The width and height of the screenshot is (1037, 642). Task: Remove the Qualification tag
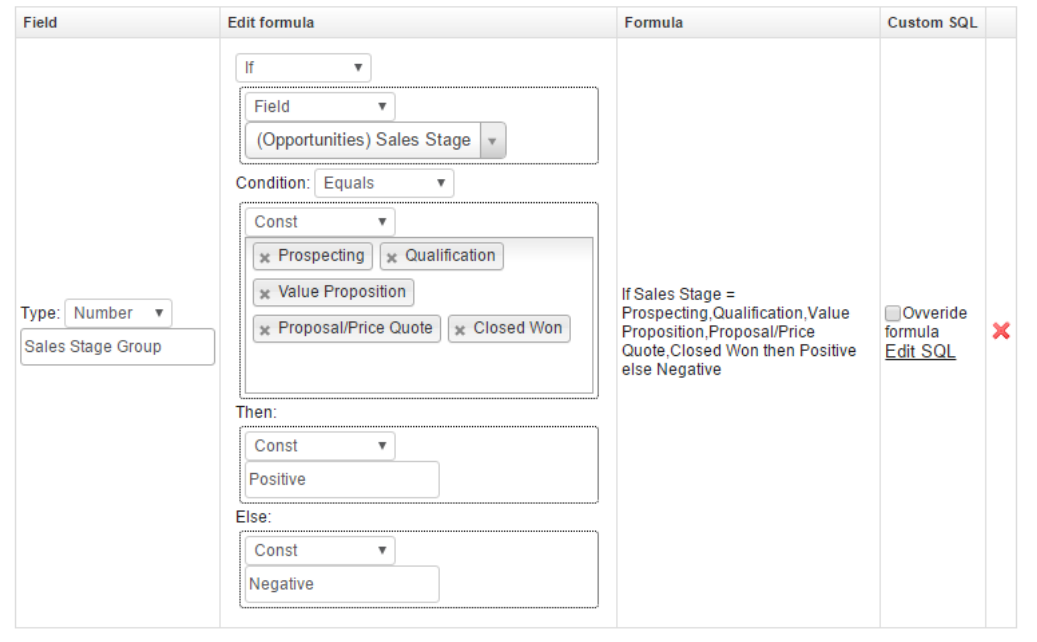click(392, 257)
